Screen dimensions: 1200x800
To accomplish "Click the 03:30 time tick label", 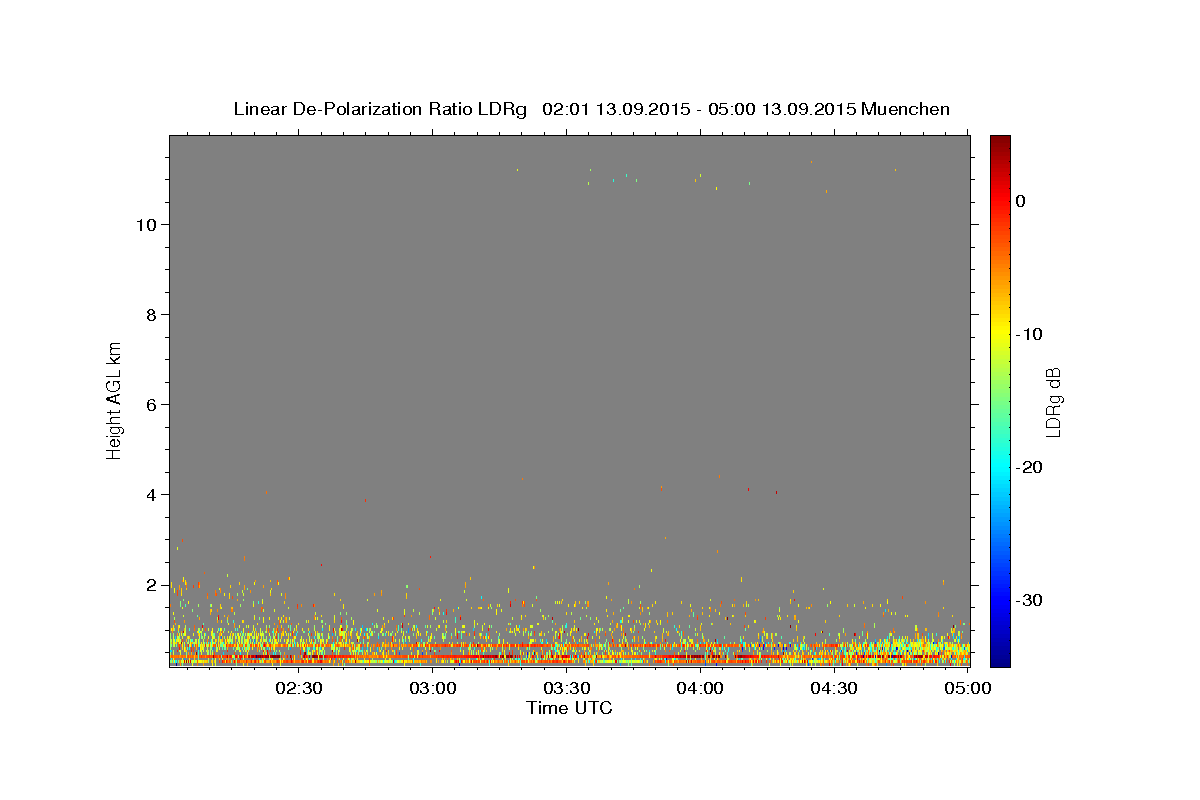I will [x=566, y=688].
